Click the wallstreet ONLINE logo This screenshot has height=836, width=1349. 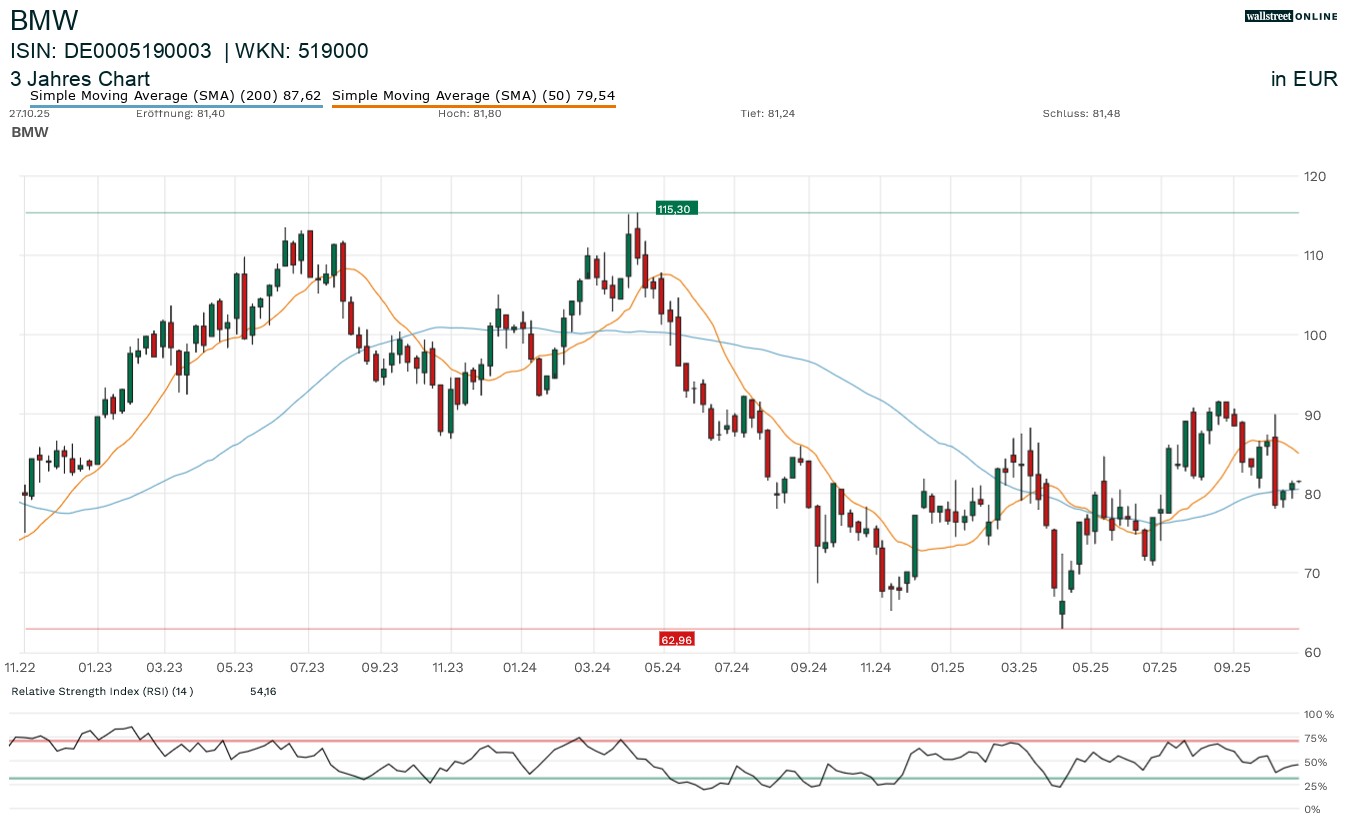coord(1291,16)
